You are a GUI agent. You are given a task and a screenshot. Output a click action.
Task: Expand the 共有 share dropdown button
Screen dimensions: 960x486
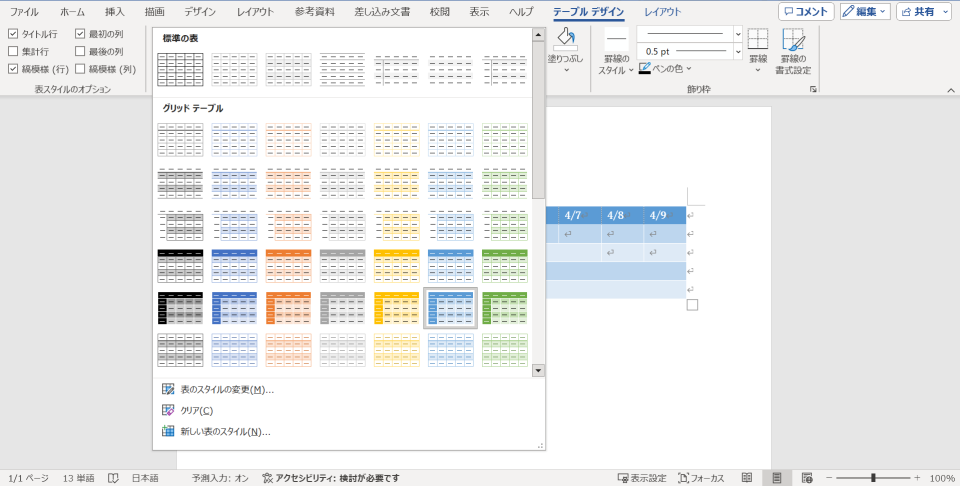point(924,12)
